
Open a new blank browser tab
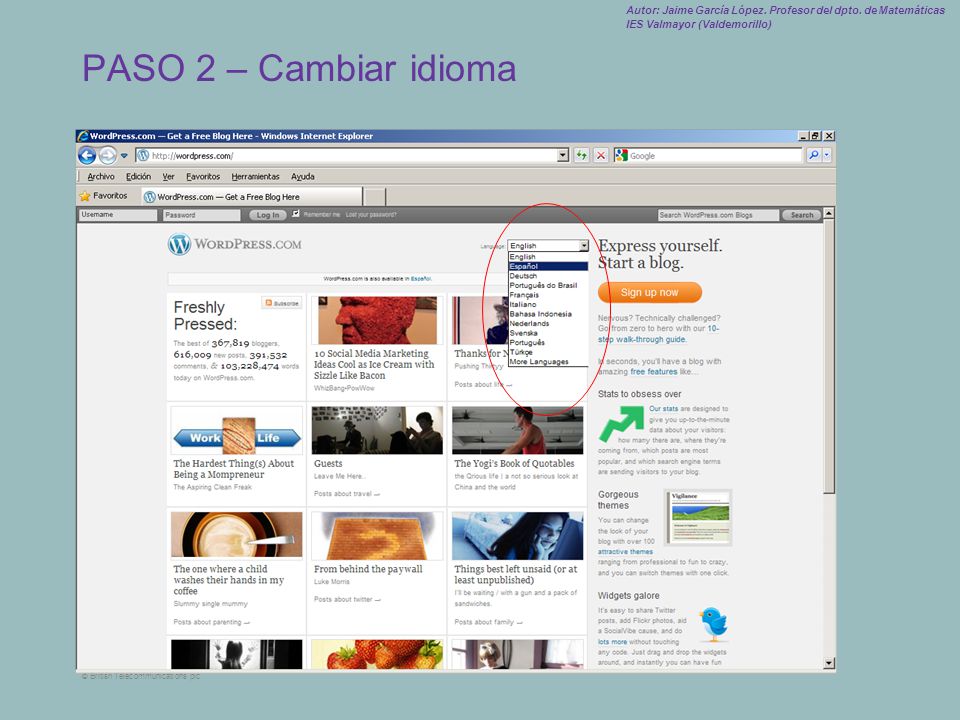[375, 197]
